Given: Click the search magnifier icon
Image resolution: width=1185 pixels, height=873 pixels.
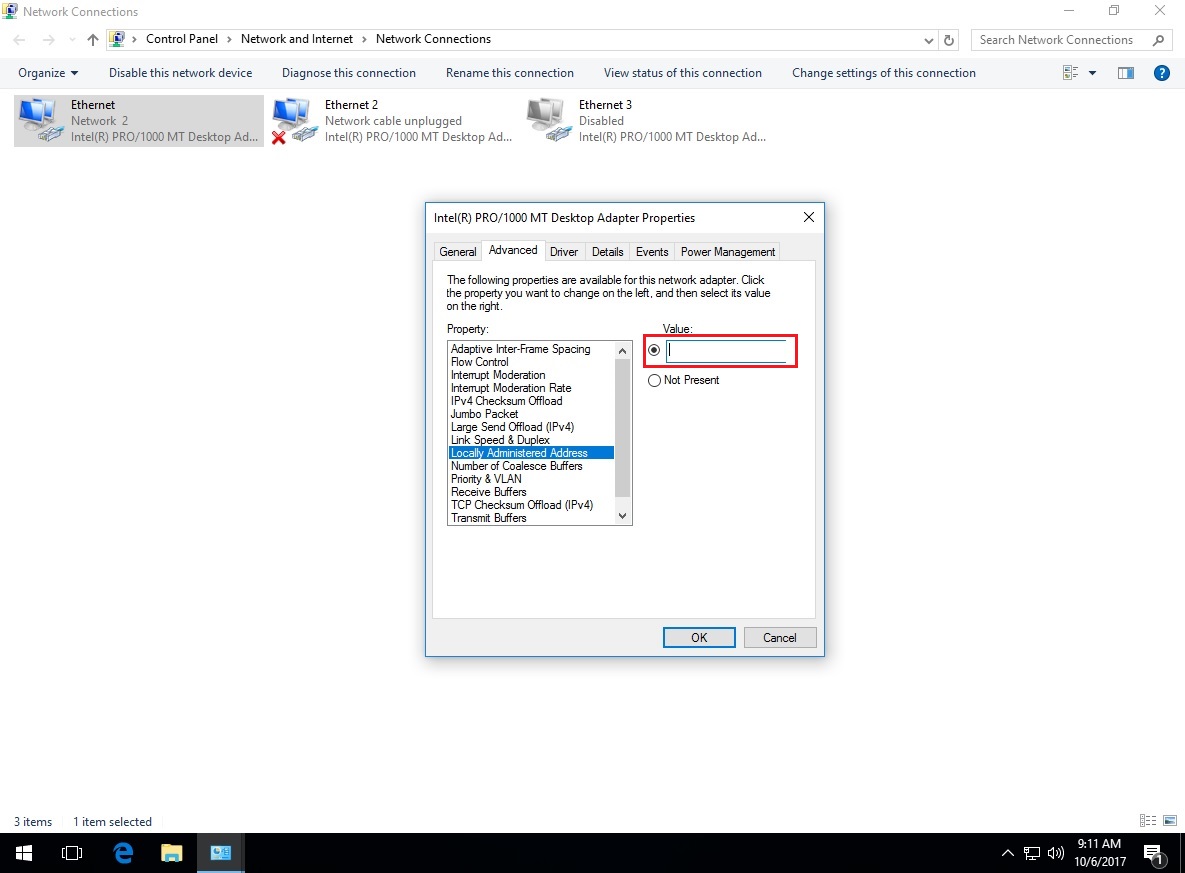Looking at the screenshot, I should click(1159, 40).
